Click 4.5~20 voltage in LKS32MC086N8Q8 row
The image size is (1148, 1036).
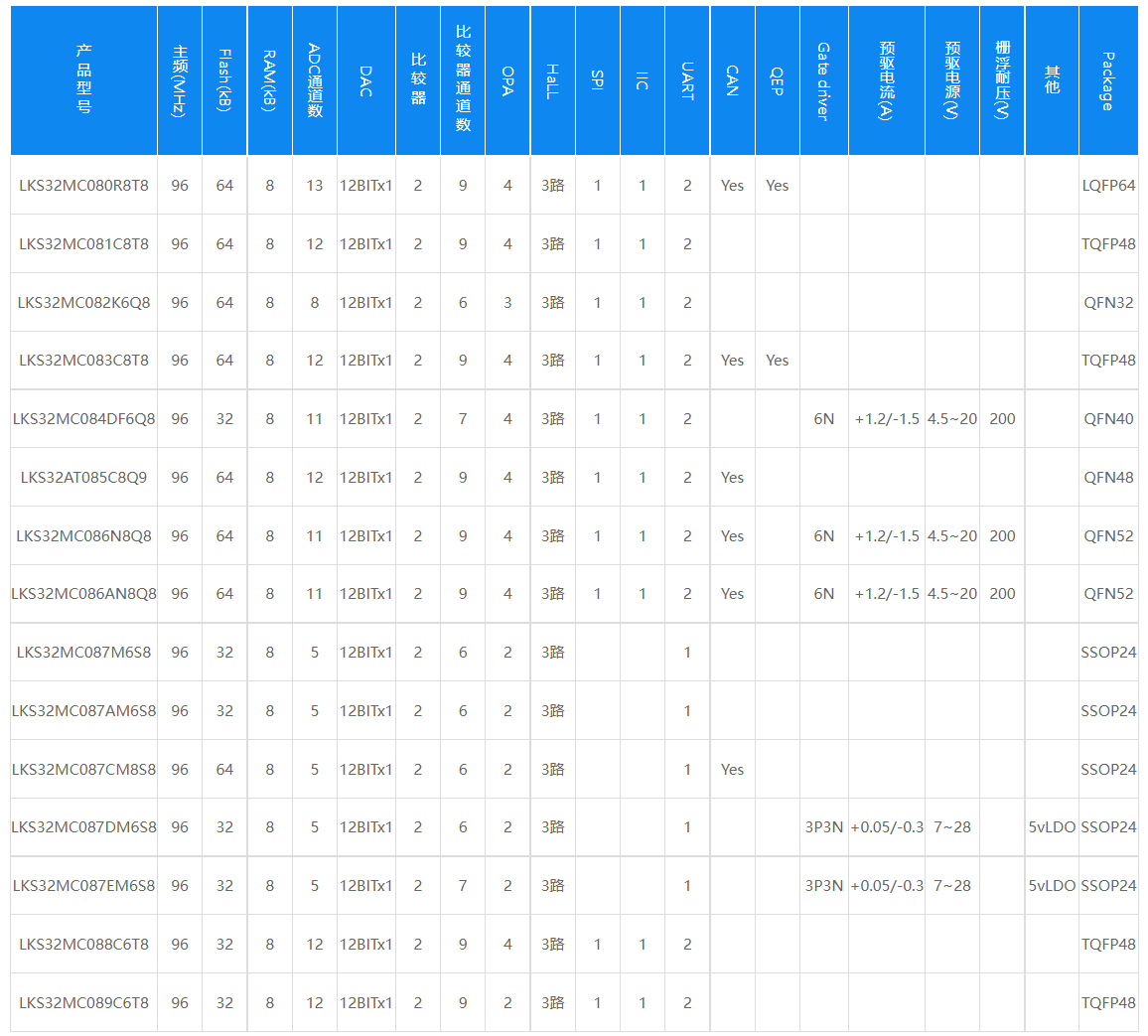[x=951, y=536]
